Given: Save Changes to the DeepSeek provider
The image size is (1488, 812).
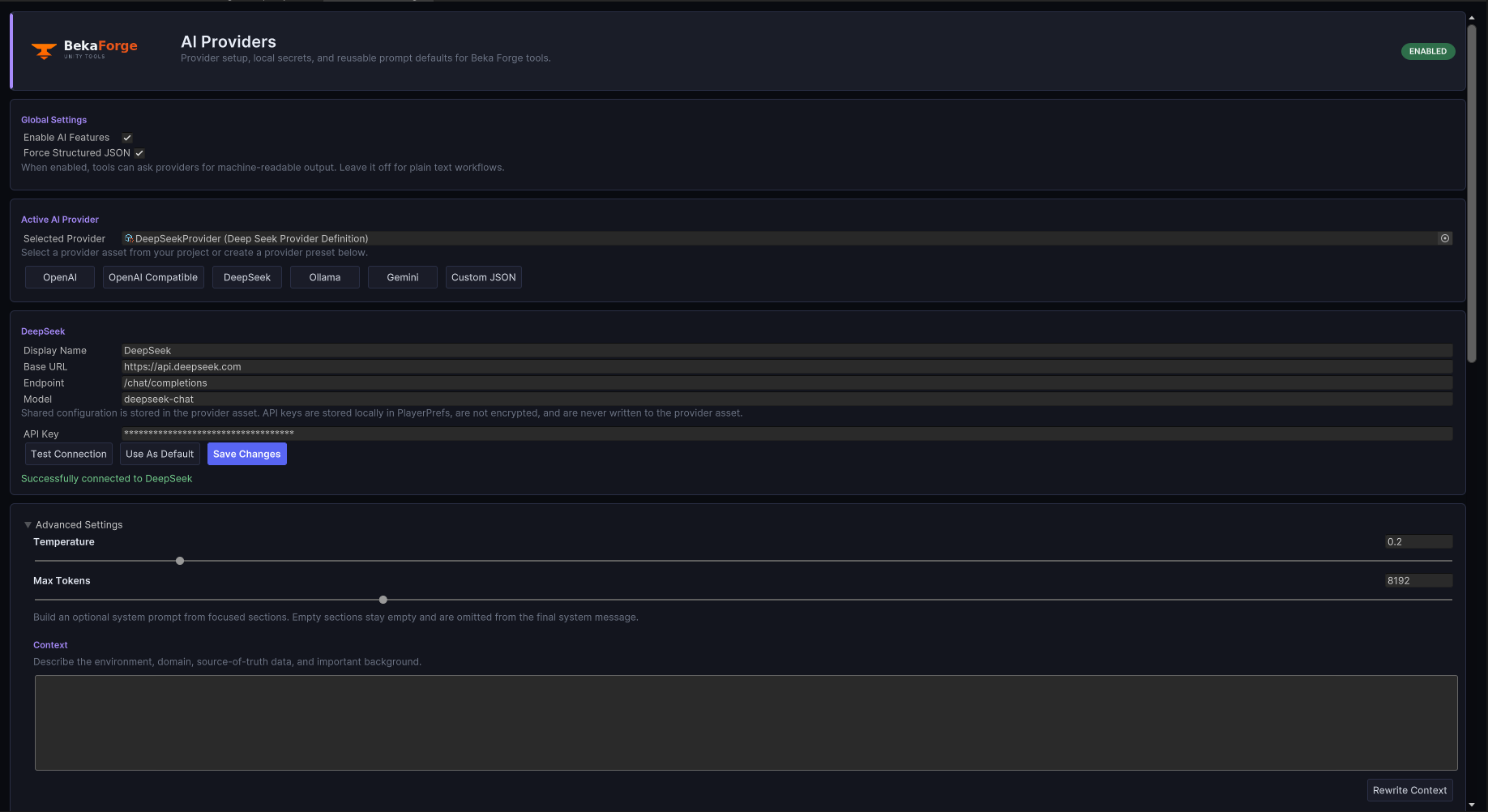Looking at the screenshot, I should click(247, 454).
